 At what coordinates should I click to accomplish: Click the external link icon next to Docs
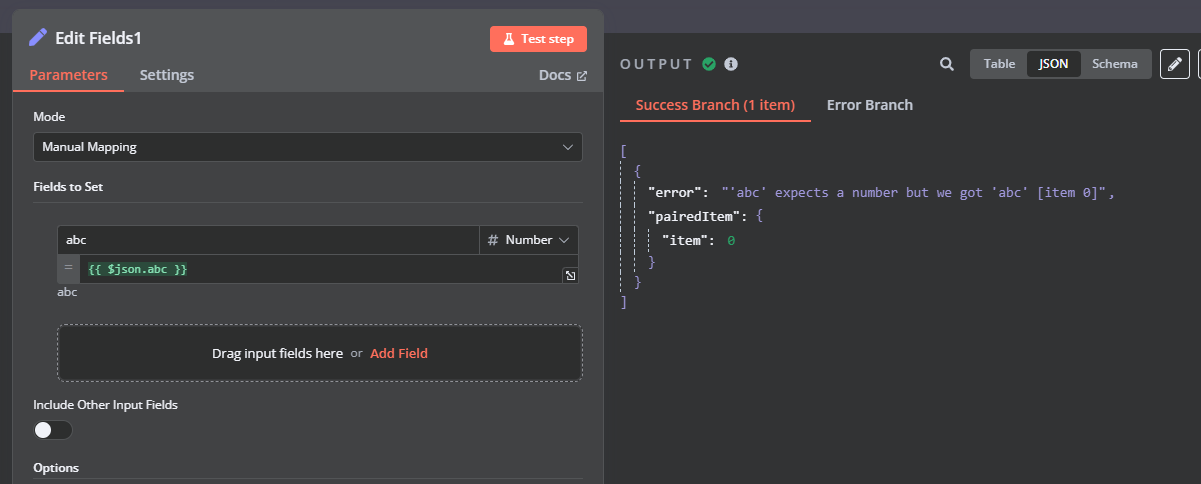582,76
